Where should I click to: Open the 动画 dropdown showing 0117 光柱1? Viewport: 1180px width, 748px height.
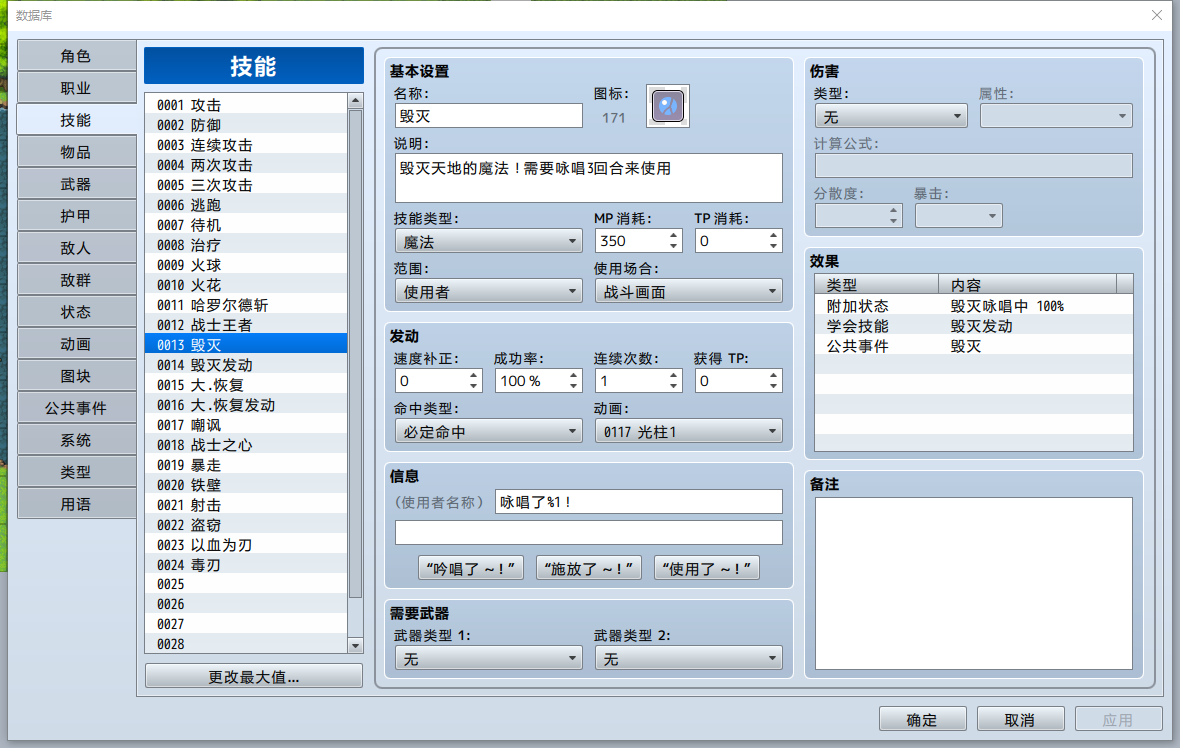689,431
